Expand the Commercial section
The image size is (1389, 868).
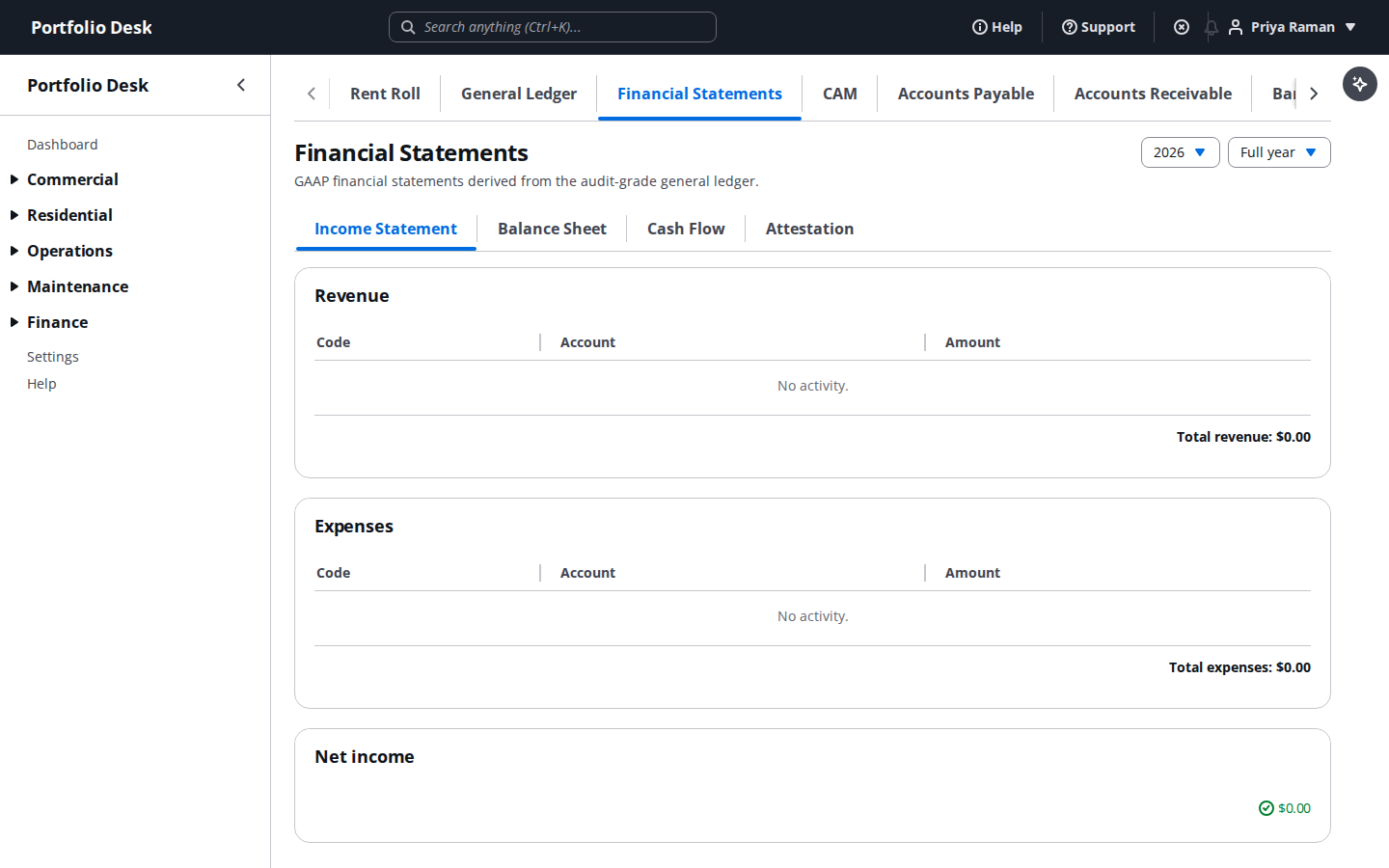pyautogui.click(x=72, y=179)
